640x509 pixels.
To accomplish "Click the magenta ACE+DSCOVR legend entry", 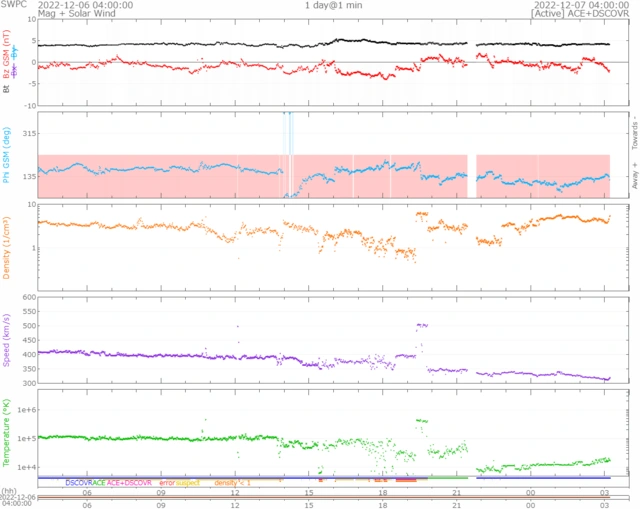I will tap(129, 483).
